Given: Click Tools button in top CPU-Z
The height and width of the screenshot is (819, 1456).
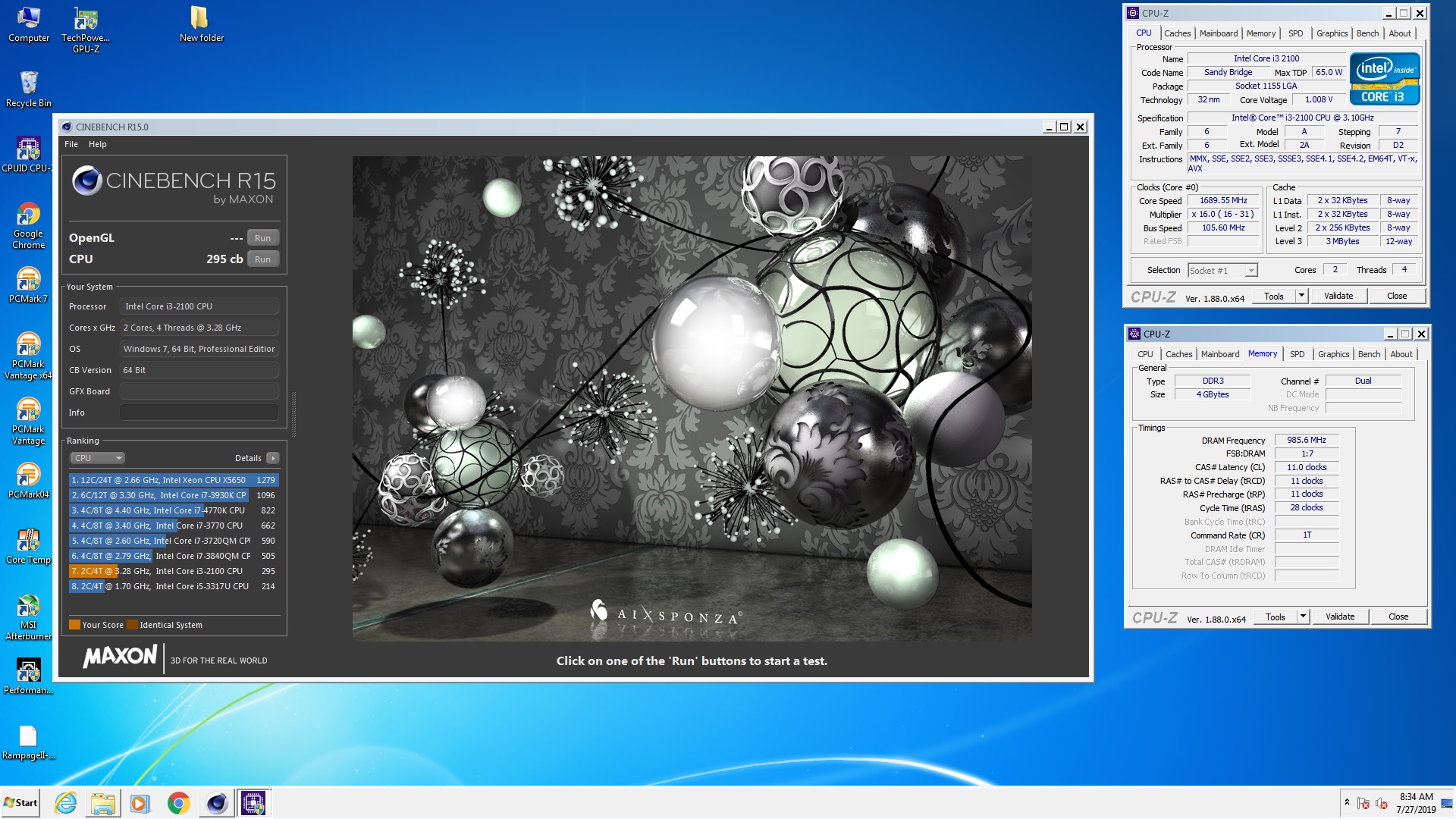Looking at the screenshot, I should coord(1273,297).
